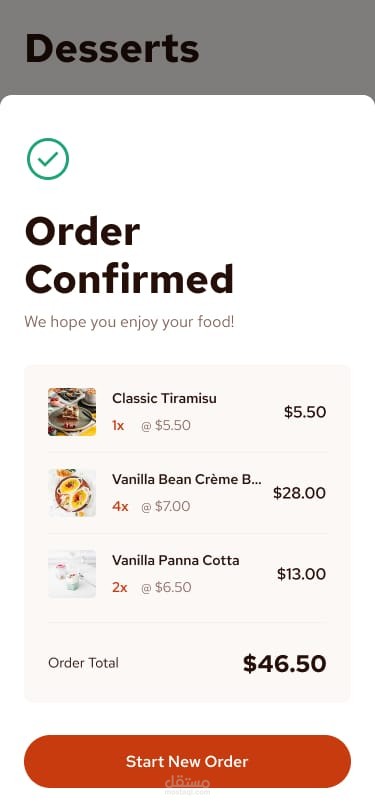The width and height of the screenshot is (375, 812).
Task: Select the truncated Vanilla Bean Crème item name
Action: click(187, 480)
